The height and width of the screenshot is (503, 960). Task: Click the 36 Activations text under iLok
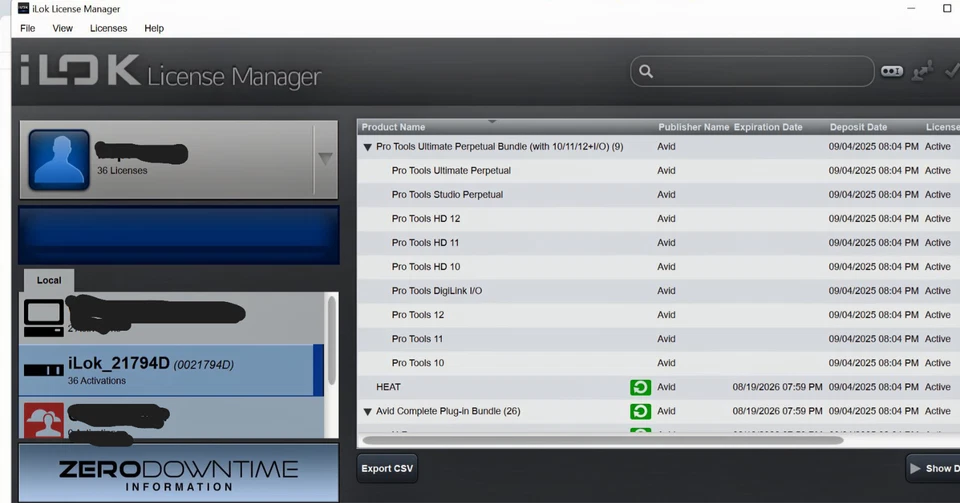pos(97,381)
